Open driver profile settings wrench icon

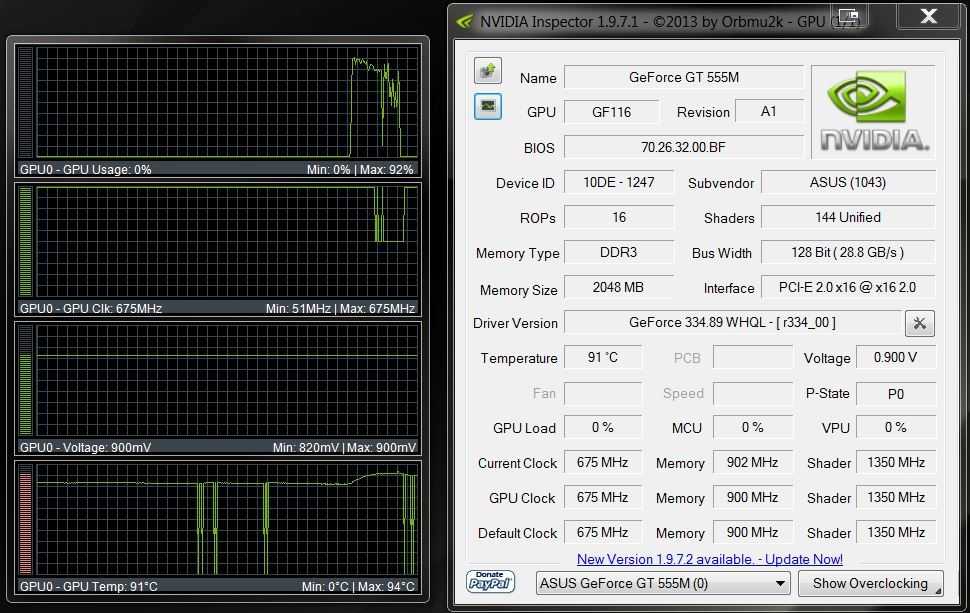pos(919,323)
